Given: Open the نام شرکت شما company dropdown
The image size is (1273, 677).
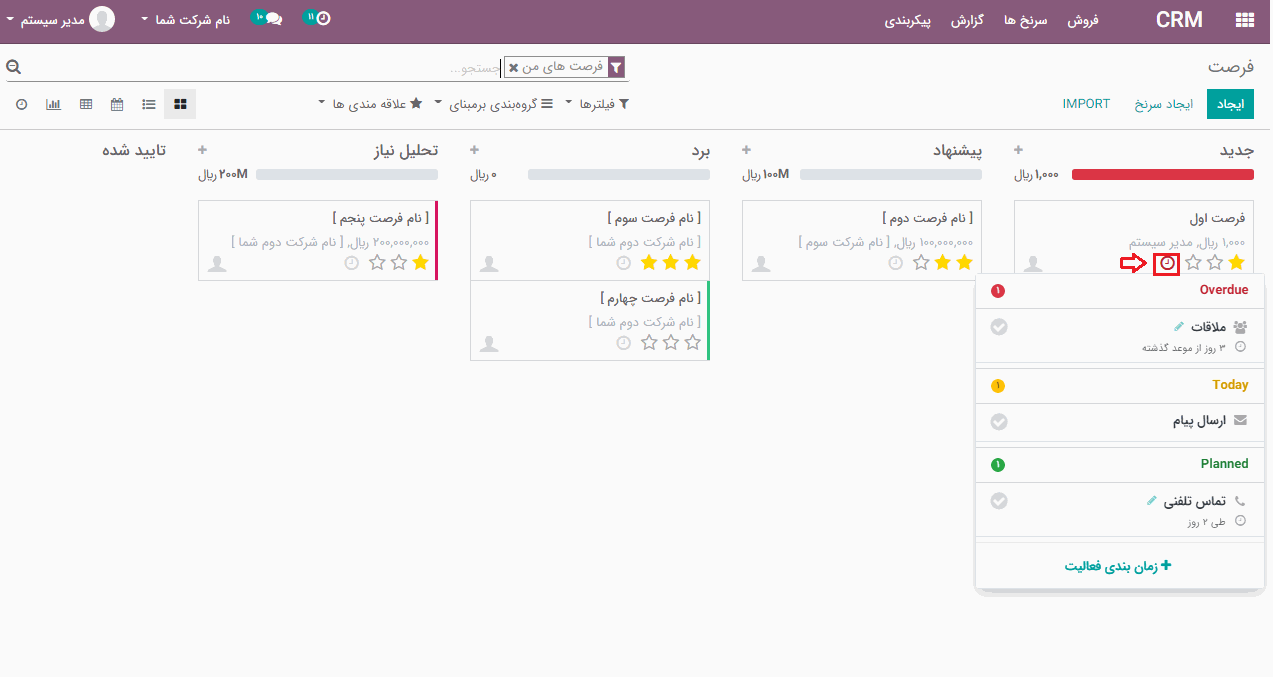Looking at the screenshot, I should (x=186, y=19).
